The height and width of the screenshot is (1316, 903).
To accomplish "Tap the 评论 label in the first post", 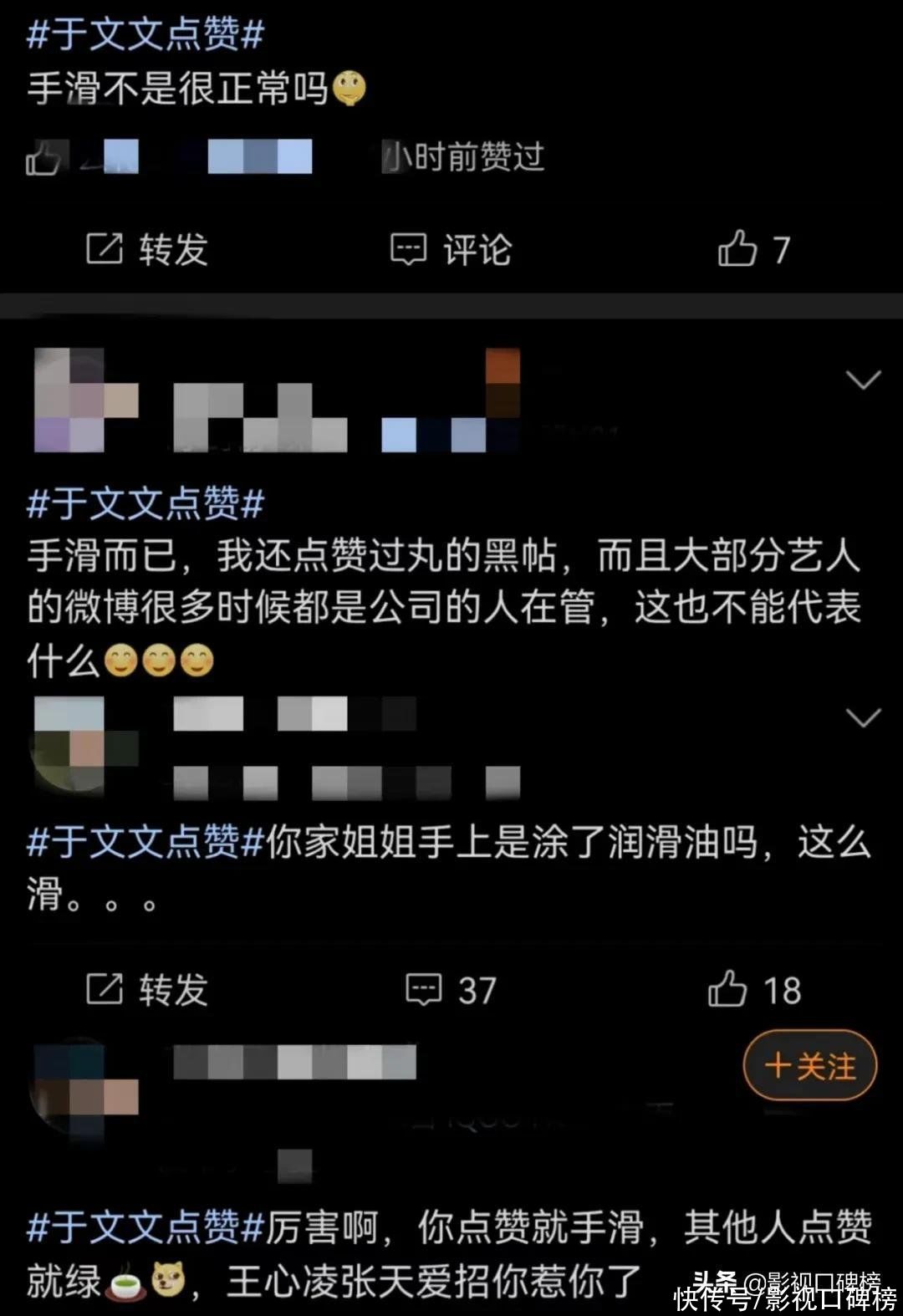I will [x=477, y=249].
